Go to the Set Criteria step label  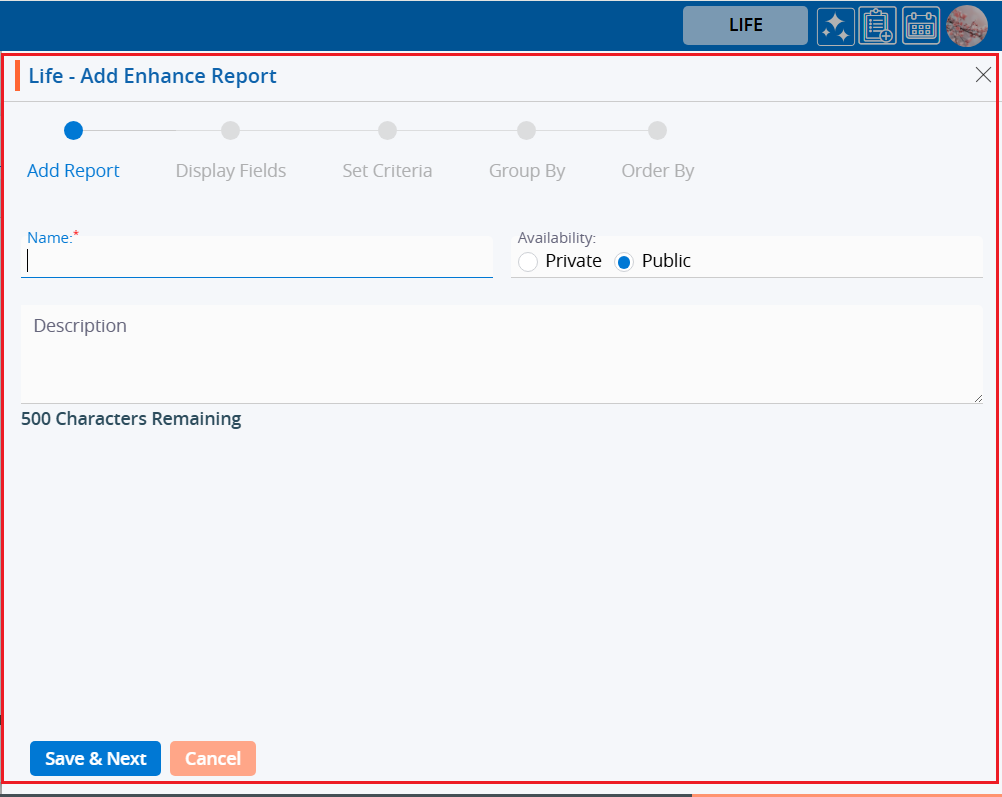tap(387, 171)
